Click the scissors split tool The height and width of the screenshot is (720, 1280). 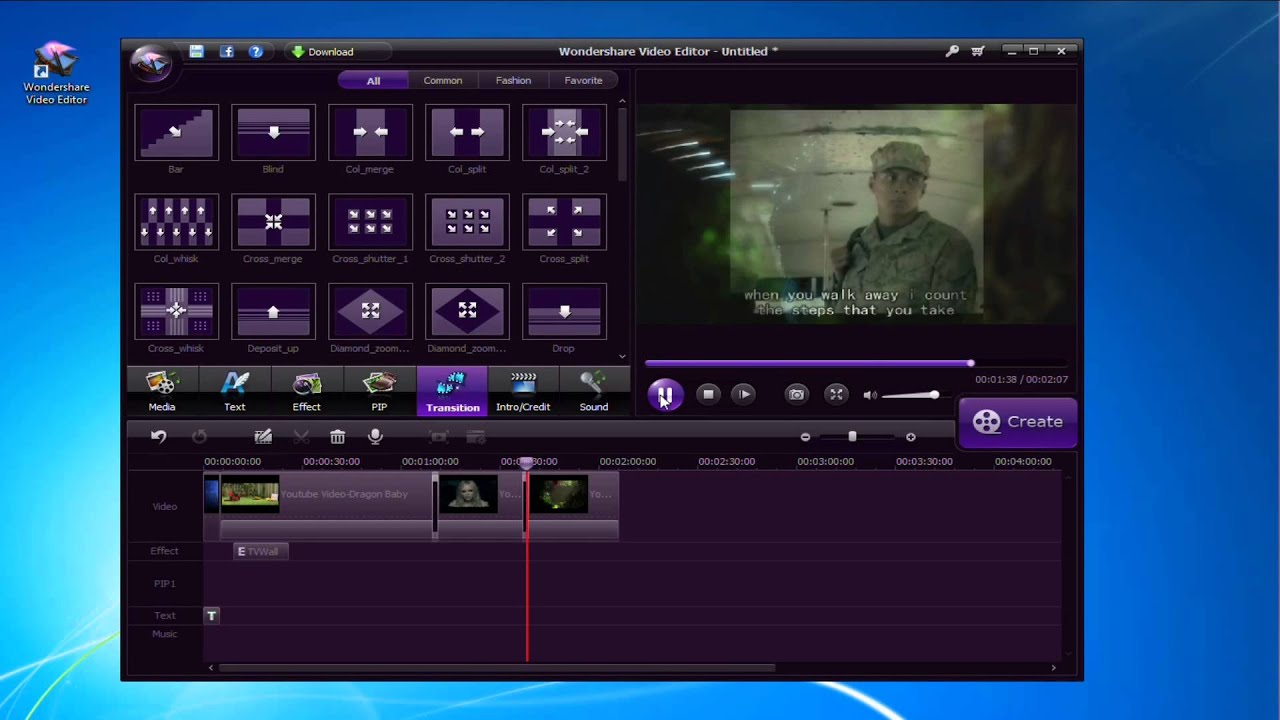pyautogui.click(x=301, y=436)
